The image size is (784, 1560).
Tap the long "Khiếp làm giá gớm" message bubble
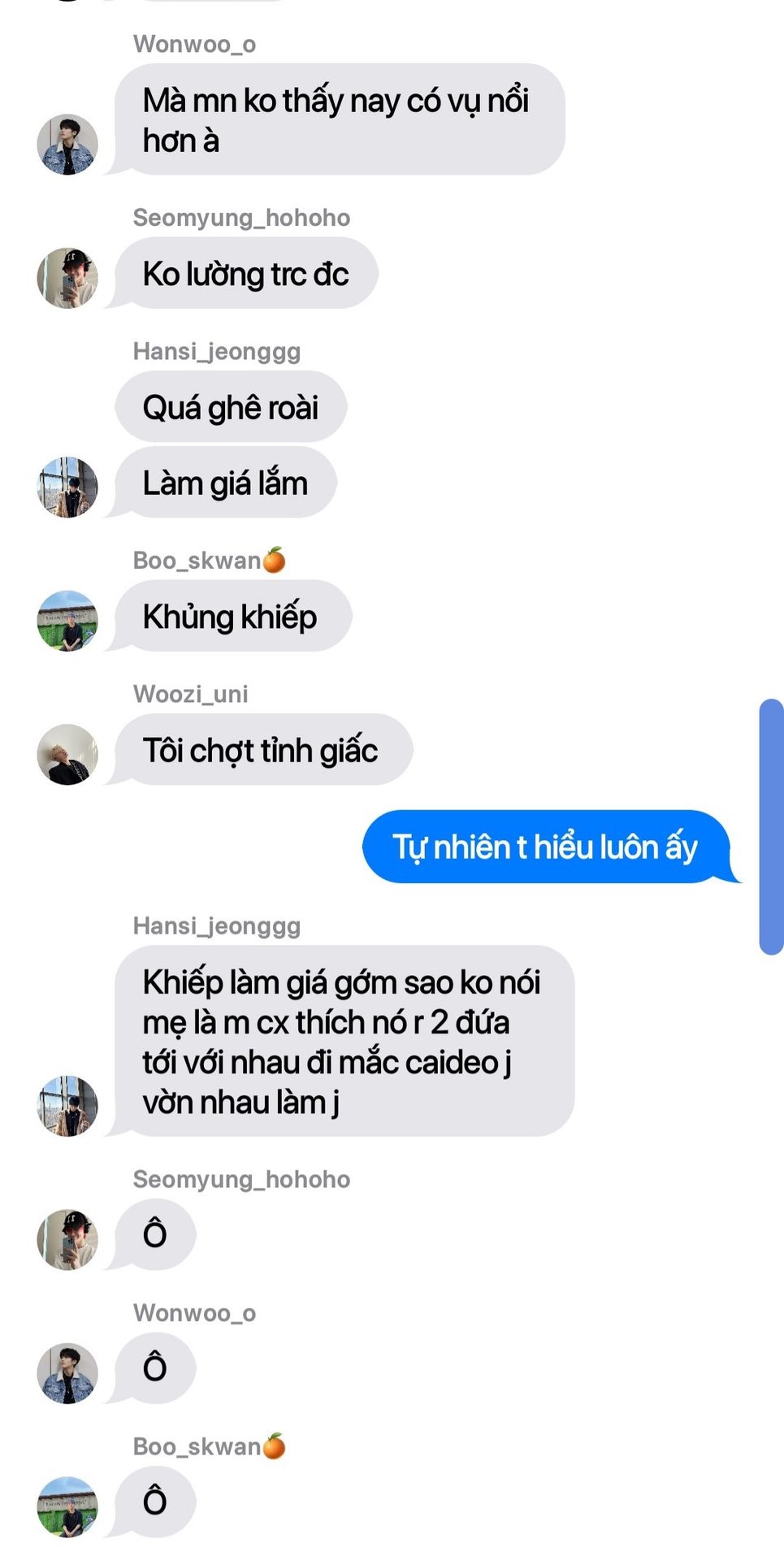[344, 1041]
